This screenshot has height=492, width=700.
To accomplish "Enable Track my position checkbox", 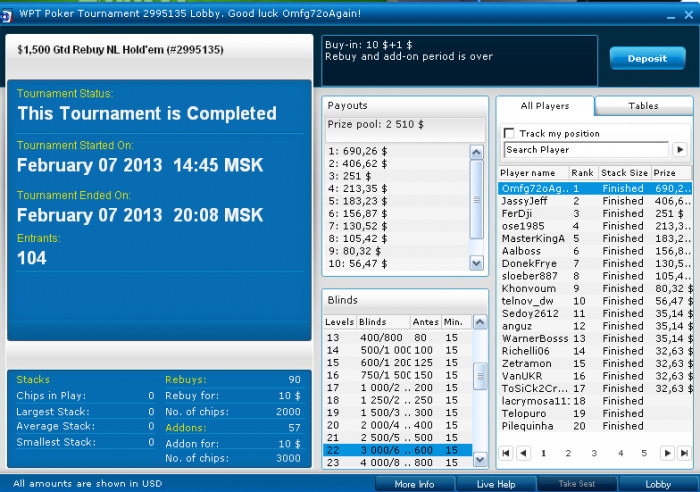I will [509, 133].
